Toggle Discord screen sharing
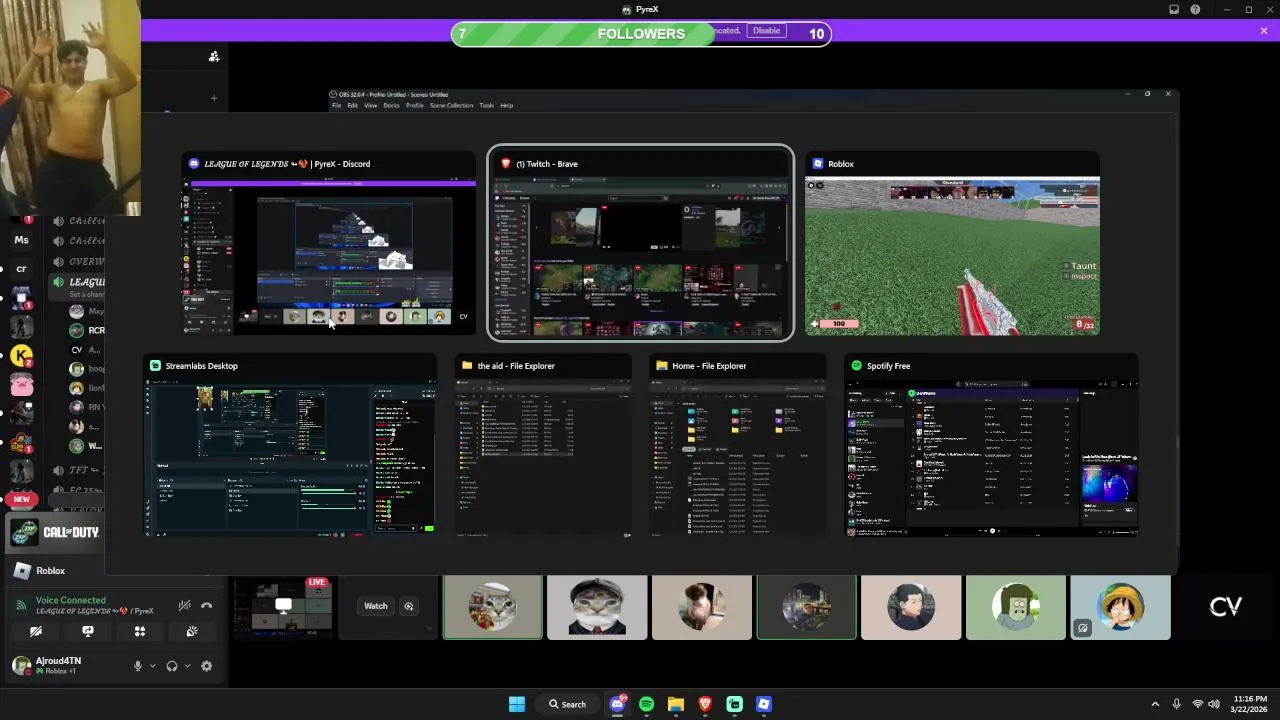 (x=88, y=631)
